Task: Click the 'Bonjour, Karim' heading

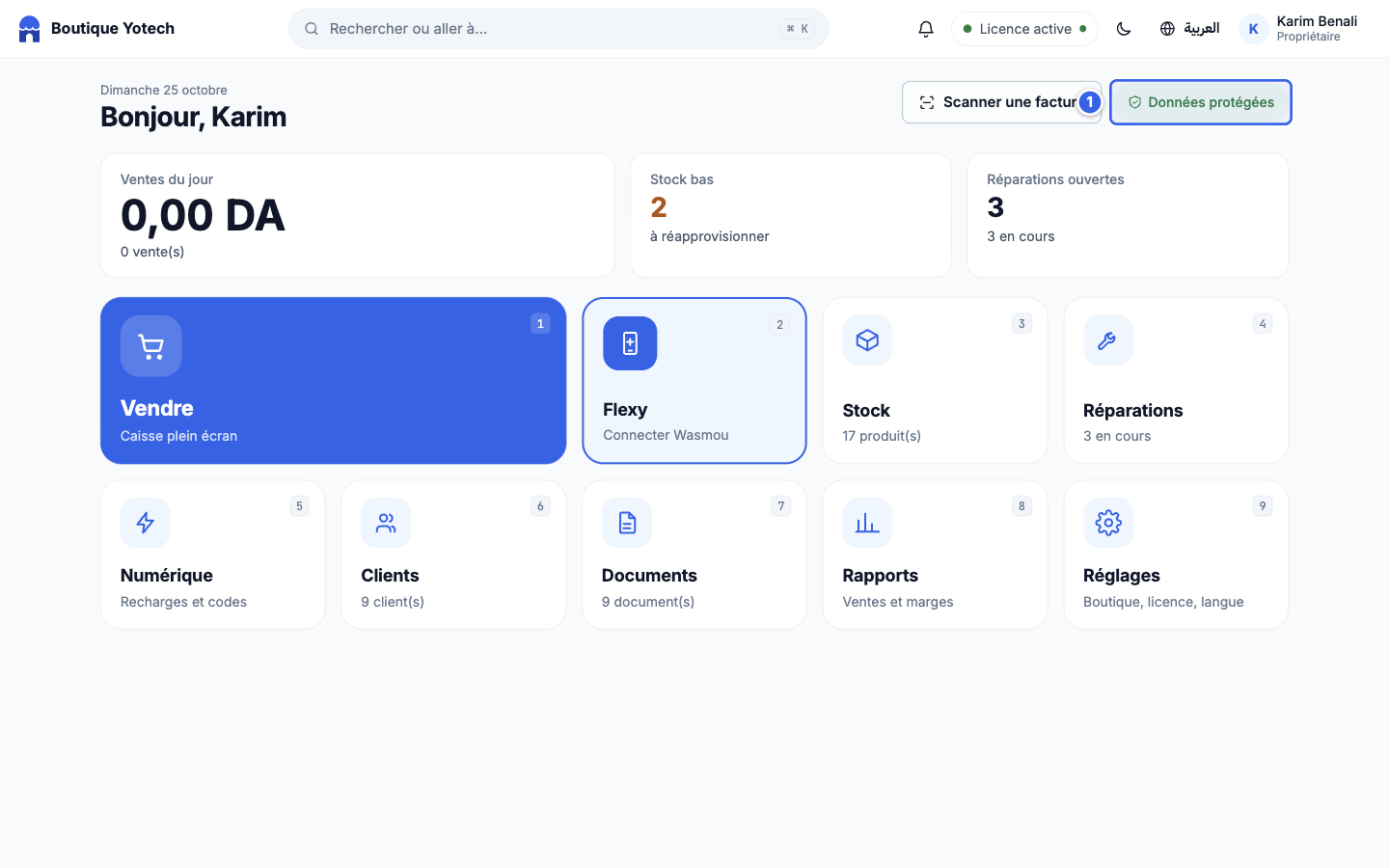Action: (193, 117)
